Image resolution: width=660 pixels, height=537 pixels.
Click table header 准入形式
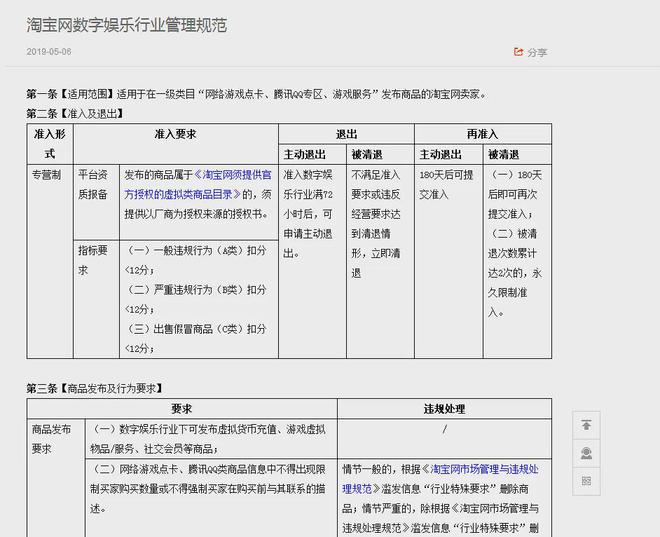(x=50, y=144)
